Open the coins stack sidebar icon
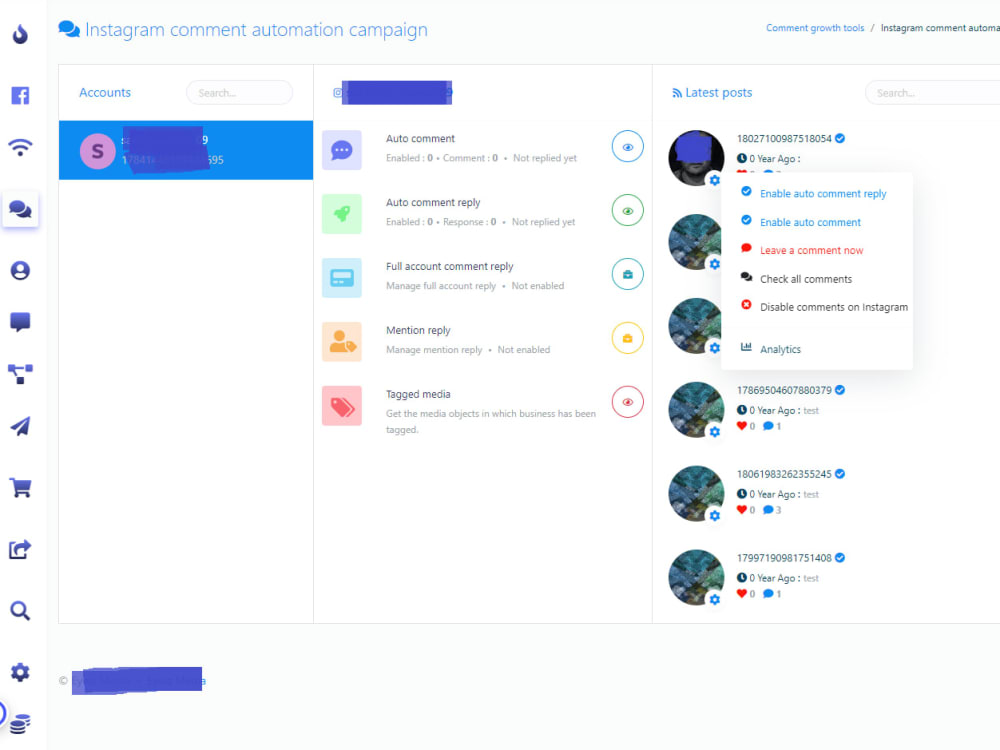 pos(20,724)
